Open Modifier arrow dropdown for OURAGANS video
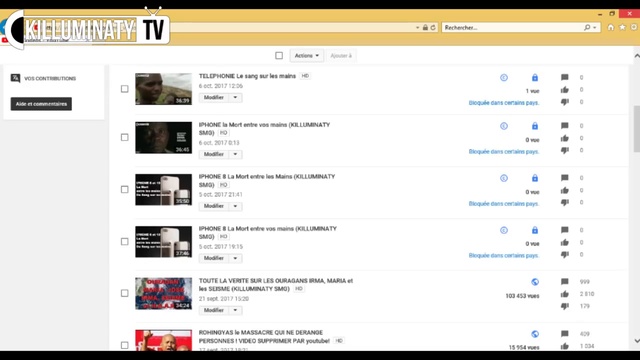 point(235,310)
